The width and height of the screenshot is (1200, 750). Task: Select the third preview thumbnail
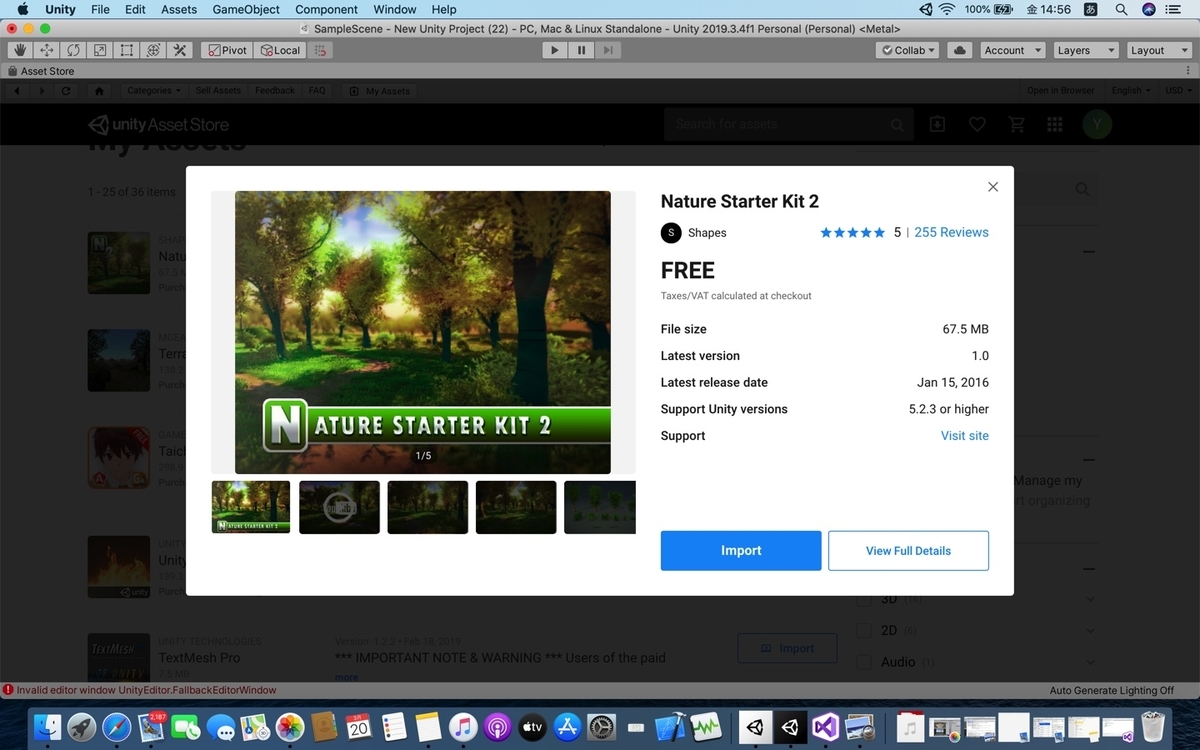click(x=428, y=507)
